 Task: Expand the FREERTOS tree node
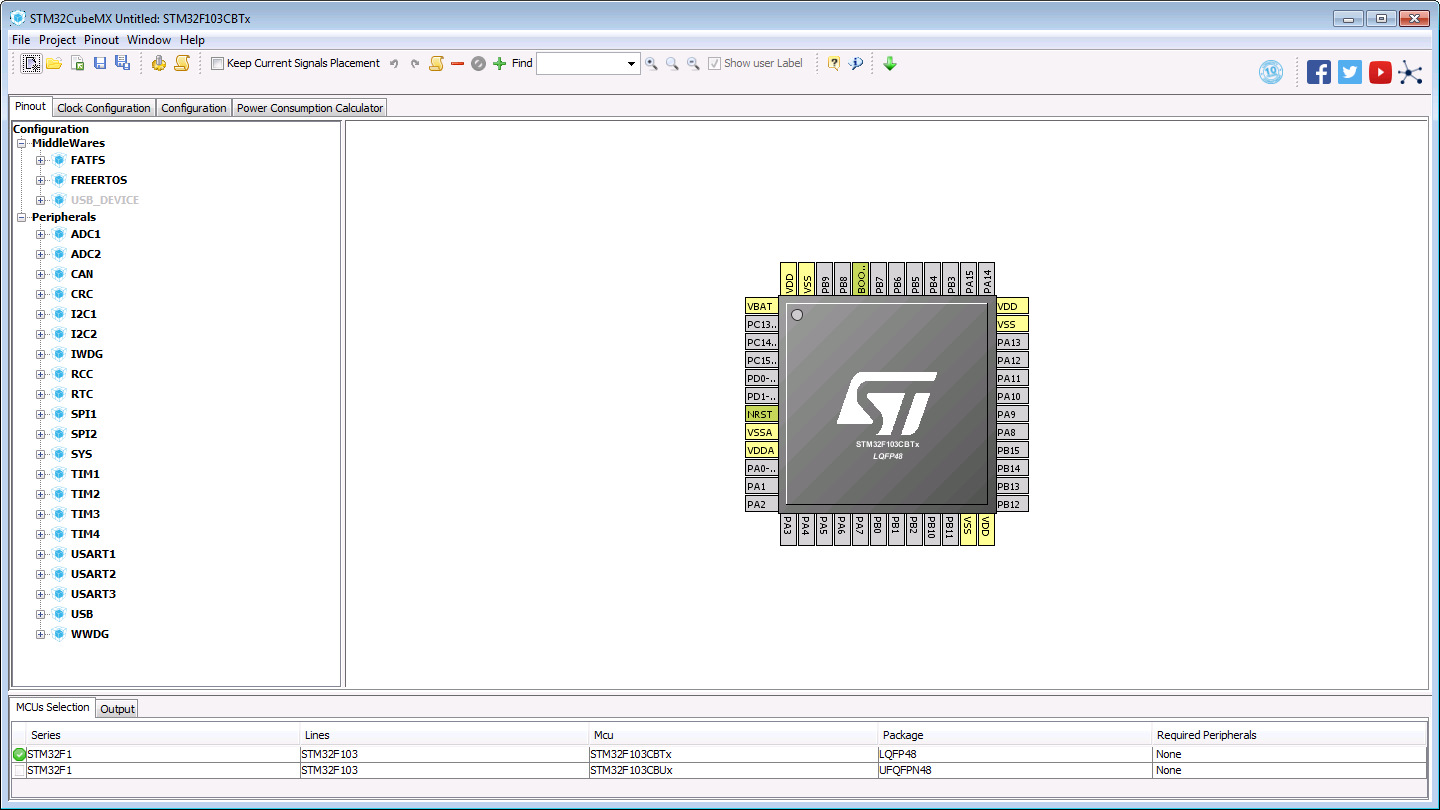click(x=41, y=180)
